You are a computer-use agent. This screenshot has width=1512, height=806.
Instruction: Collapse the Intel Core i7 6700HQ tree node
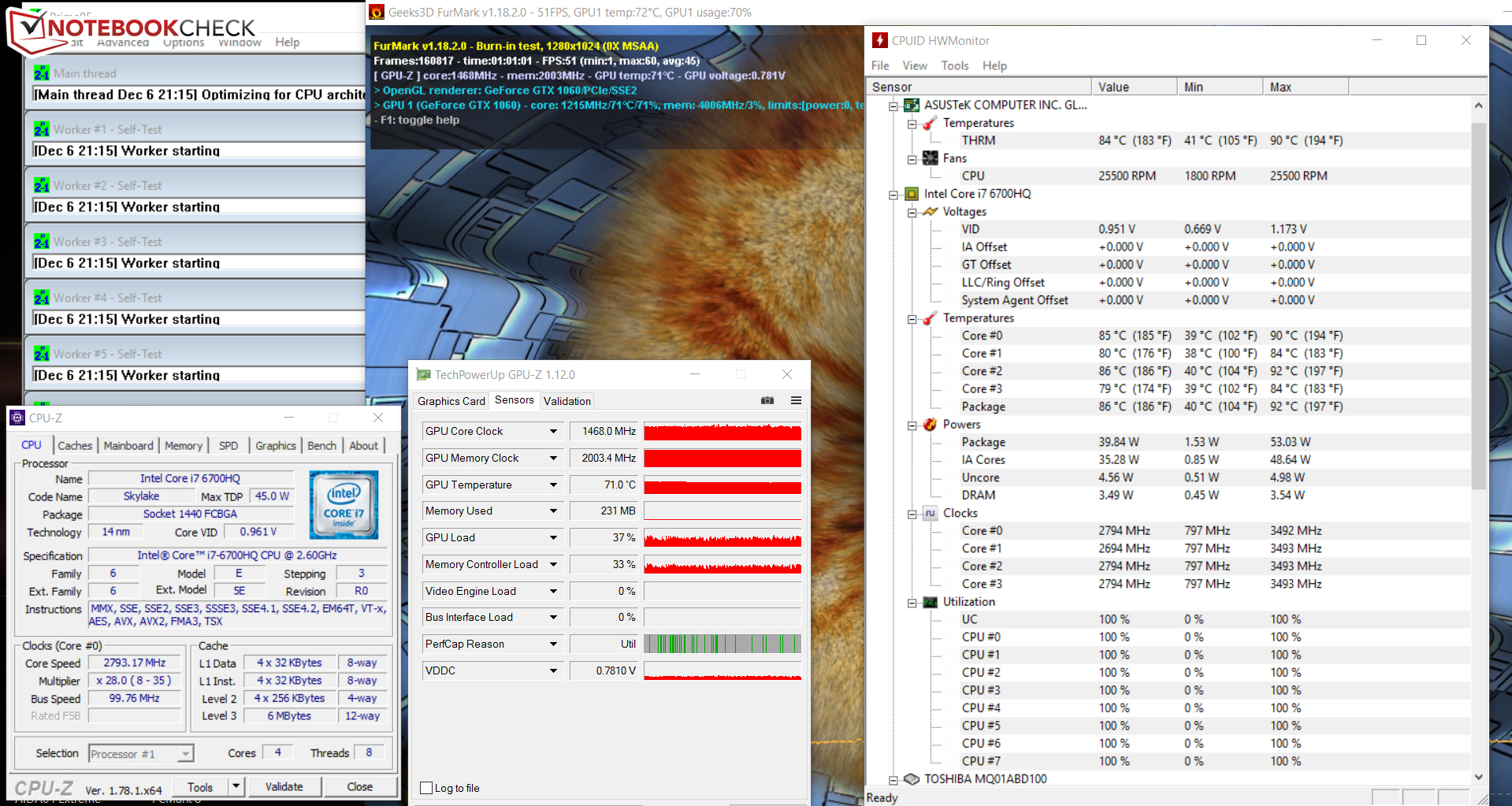pos(893,195)
